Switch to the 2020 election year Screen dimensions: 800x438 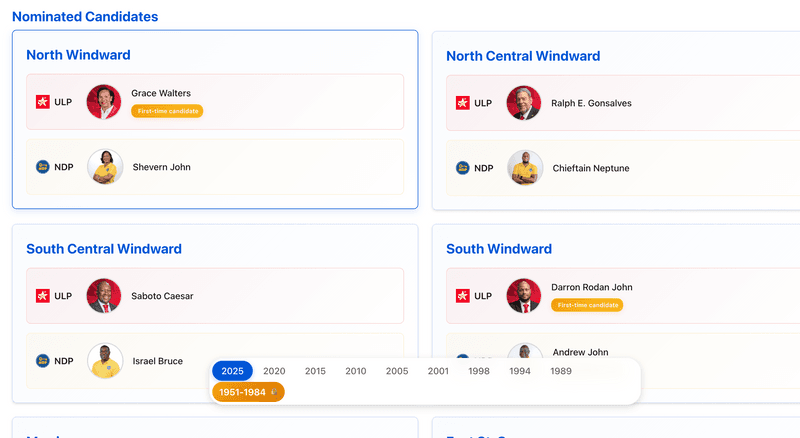(274, 371)
